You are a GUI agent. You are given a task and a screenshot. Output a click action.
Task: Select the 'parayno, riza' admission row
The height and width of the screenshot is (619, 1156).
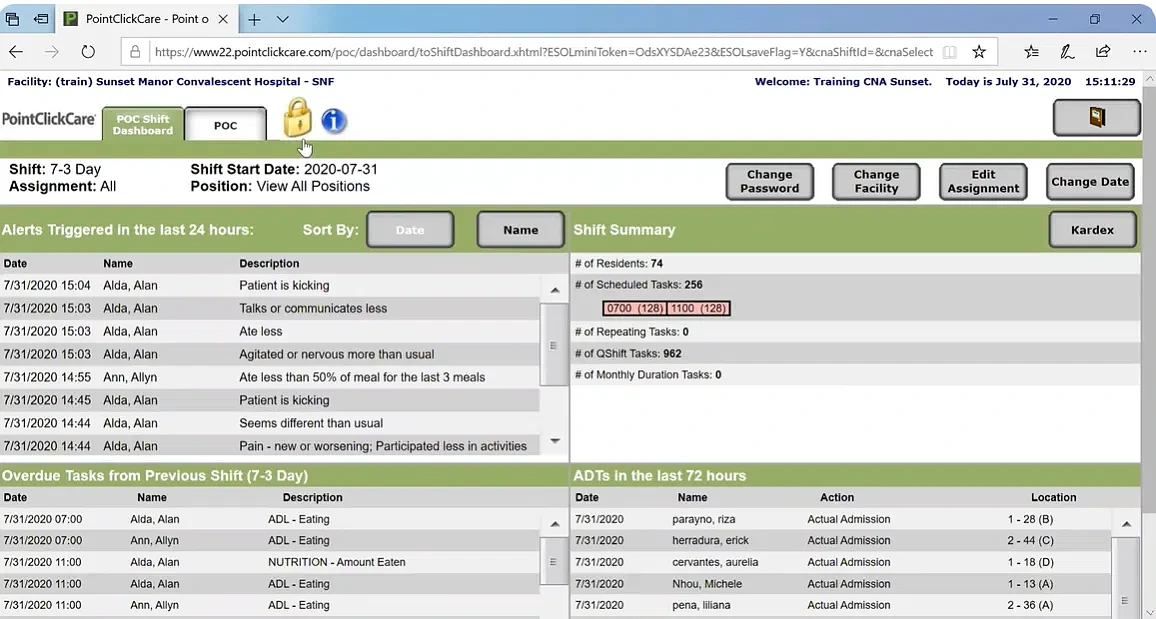840,519
